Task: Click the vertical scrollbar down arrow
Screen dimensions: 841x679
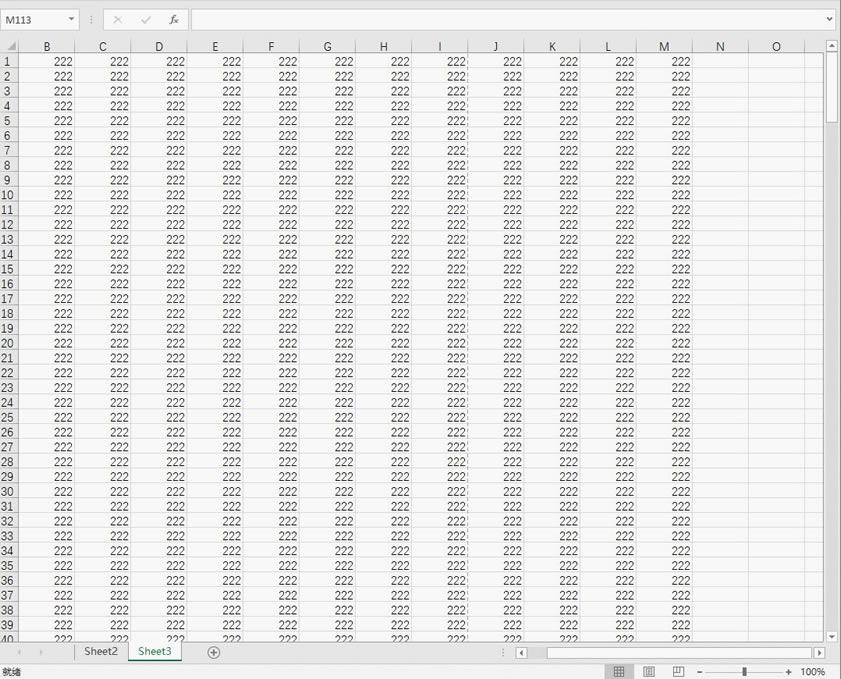Action: coord(832,636)
